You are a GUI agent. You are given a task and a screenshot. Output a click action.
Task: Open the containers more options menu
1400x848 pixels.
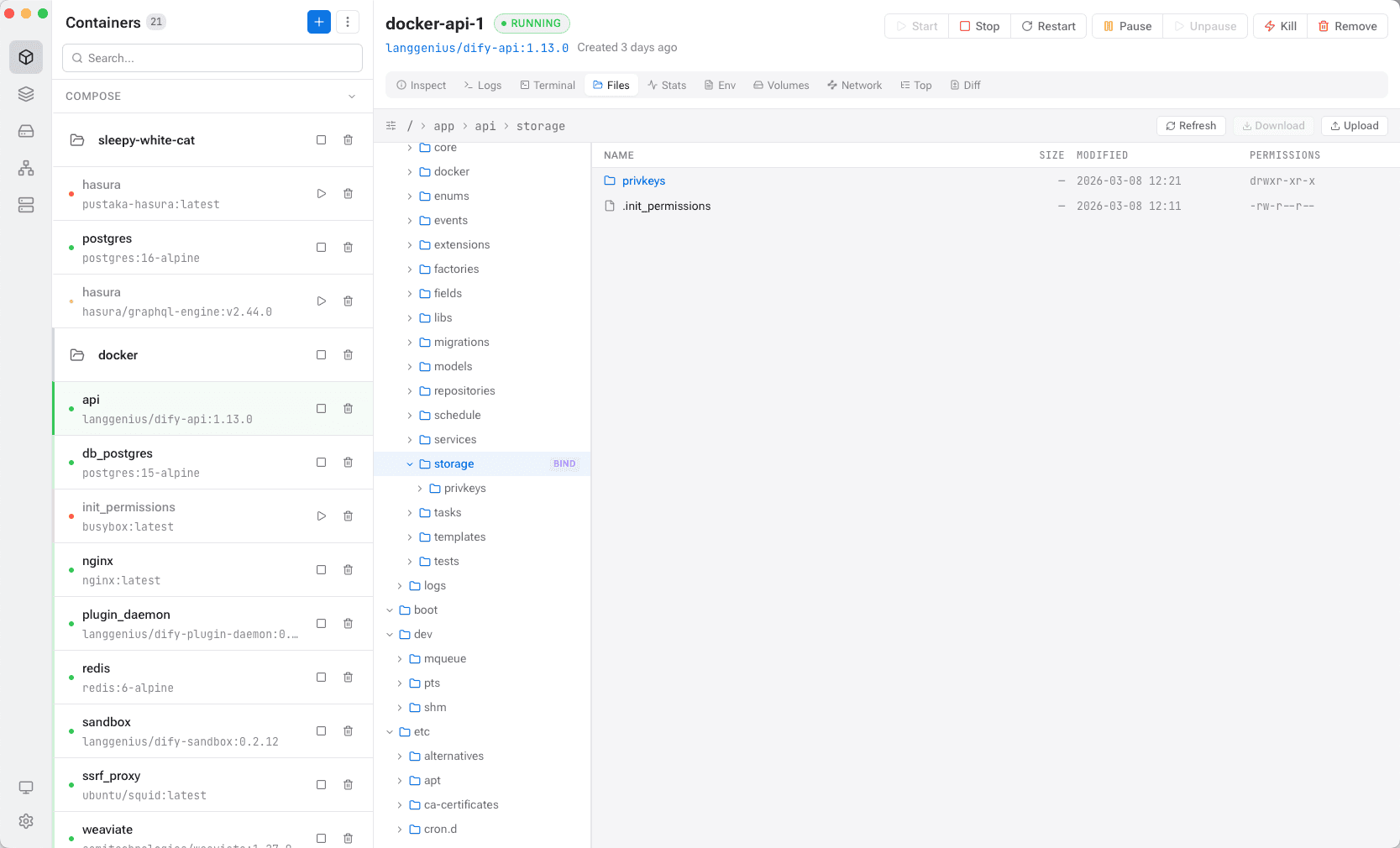coord(348,23)
